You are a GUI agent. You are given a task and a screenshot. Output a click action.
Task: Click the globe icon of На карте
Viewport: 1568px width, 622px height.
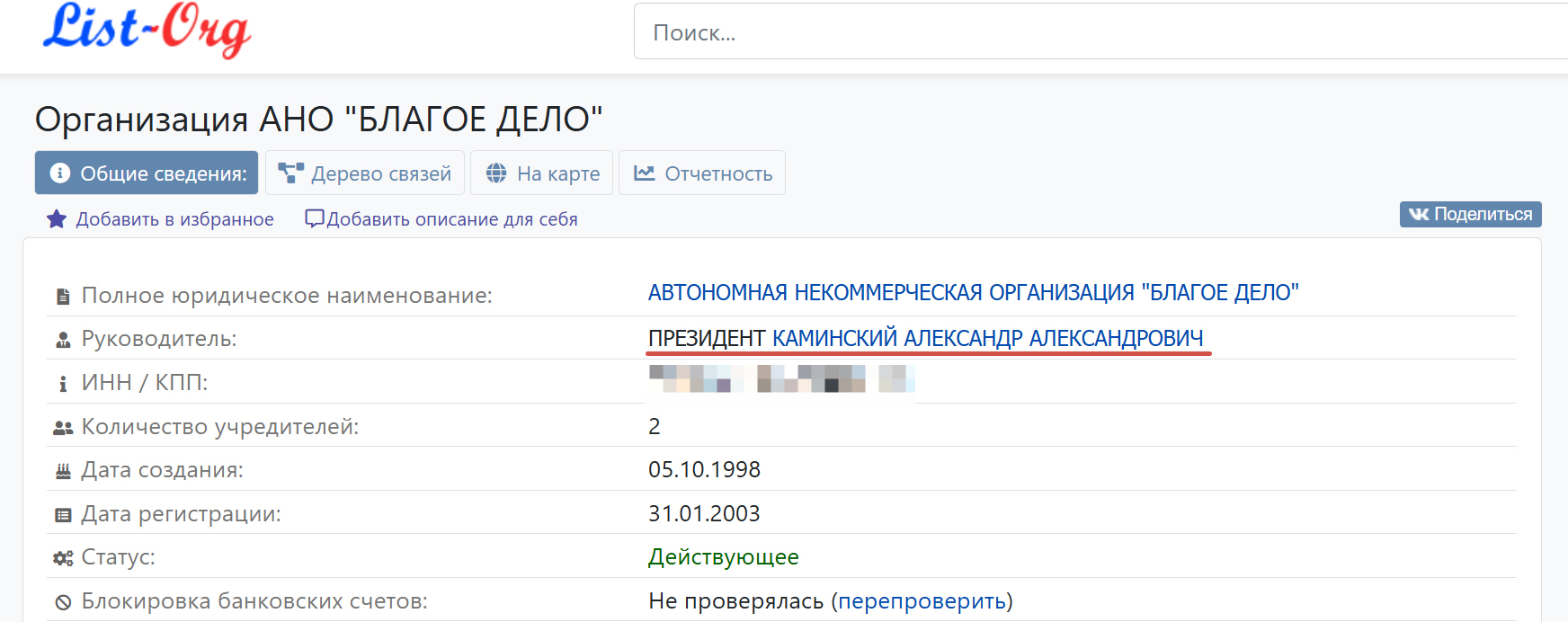[496, 173]
